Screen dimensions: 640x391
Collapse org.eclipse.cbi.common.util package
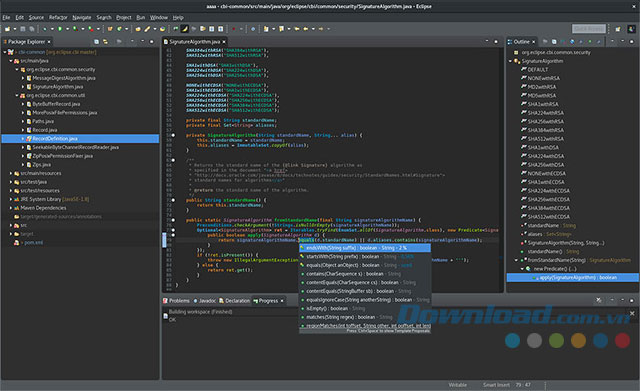[17, 96]
